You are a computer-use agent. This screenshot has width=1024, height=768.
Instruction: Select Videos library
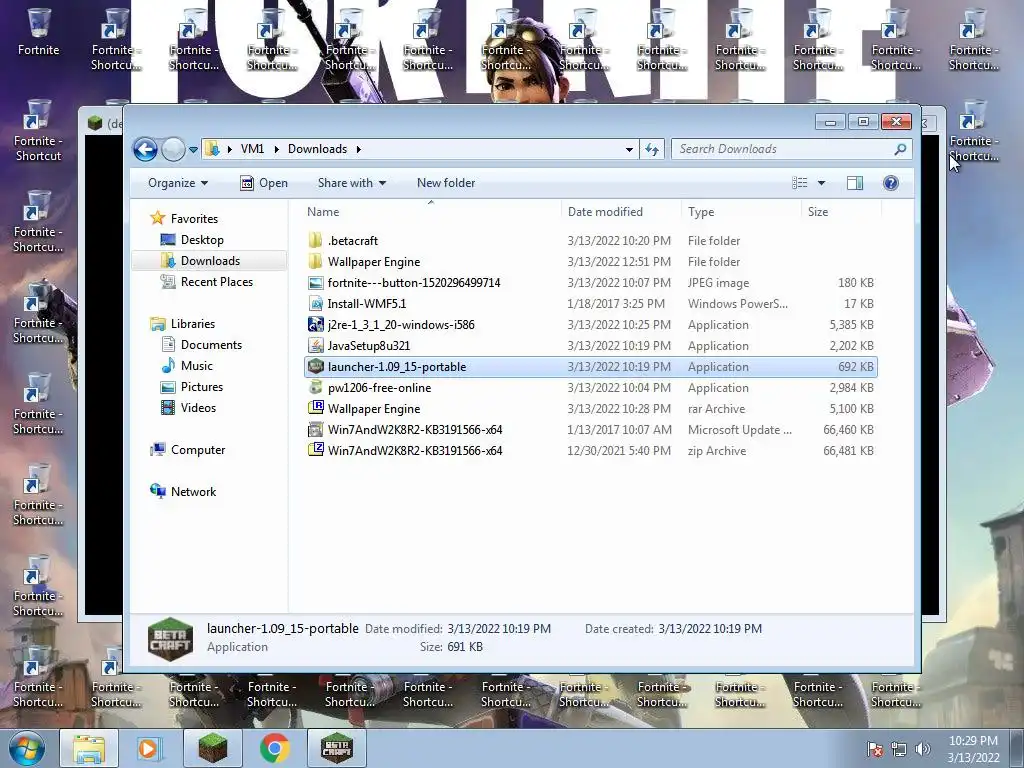point(198,408)
